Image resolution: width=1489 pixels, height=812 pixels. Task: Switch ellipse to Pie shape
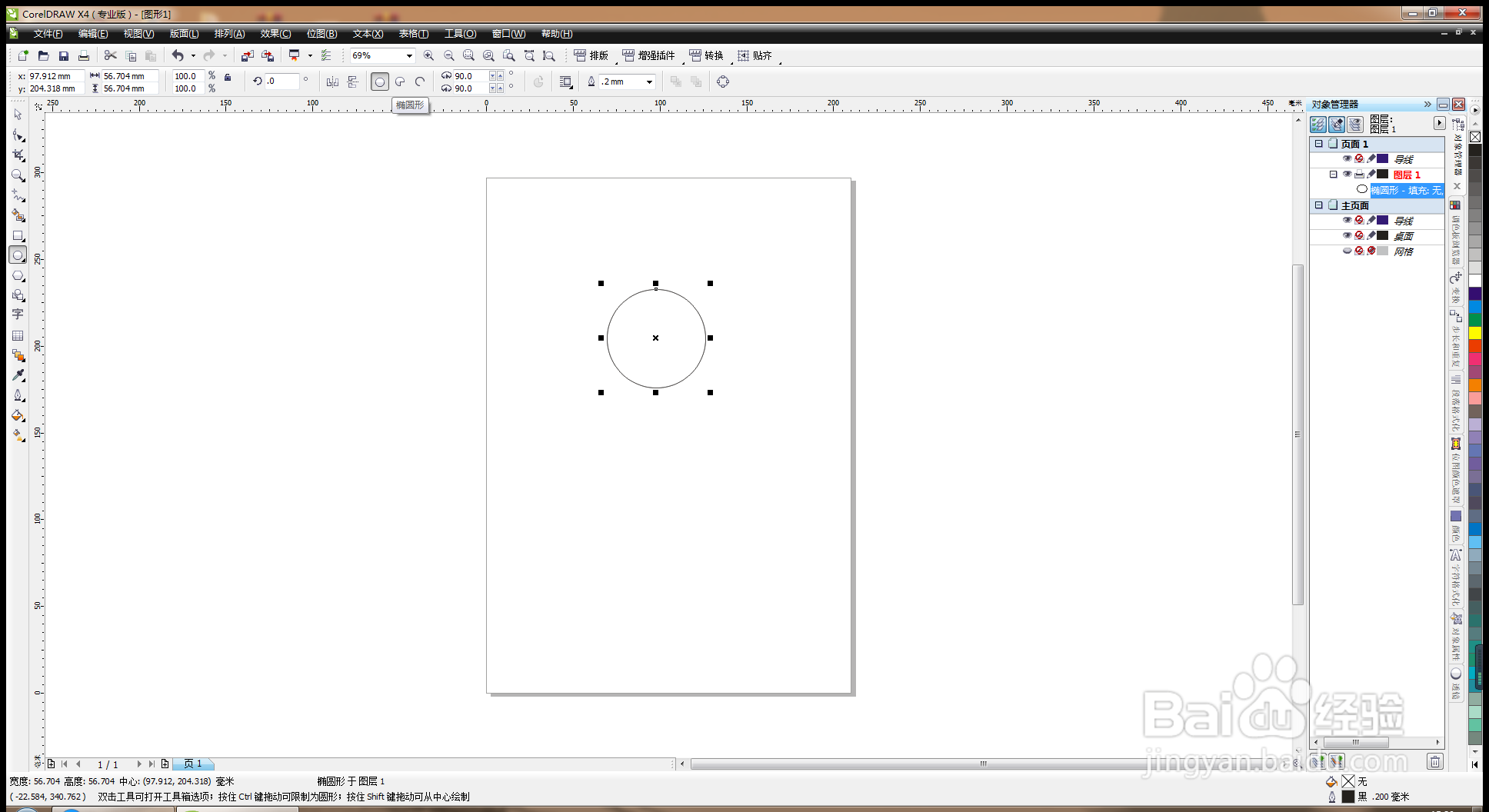400,82
